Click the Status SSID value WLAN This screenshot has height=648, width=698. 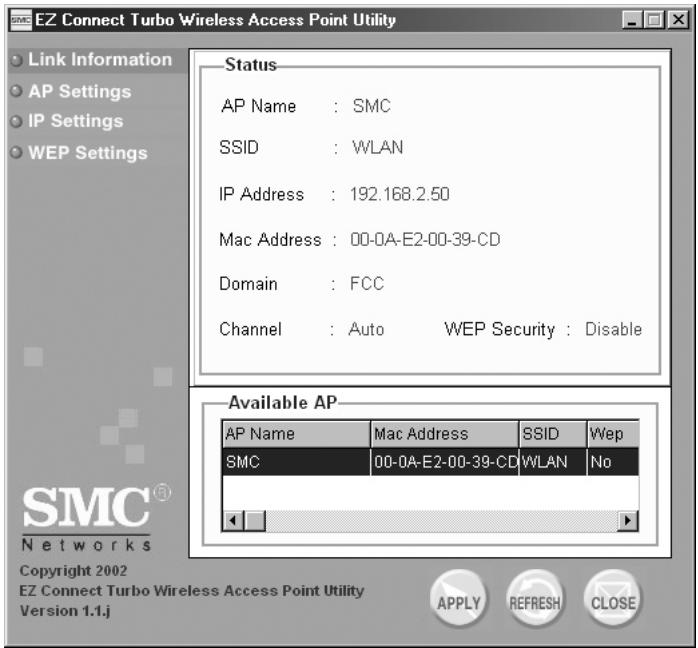(x=377, y=147)
